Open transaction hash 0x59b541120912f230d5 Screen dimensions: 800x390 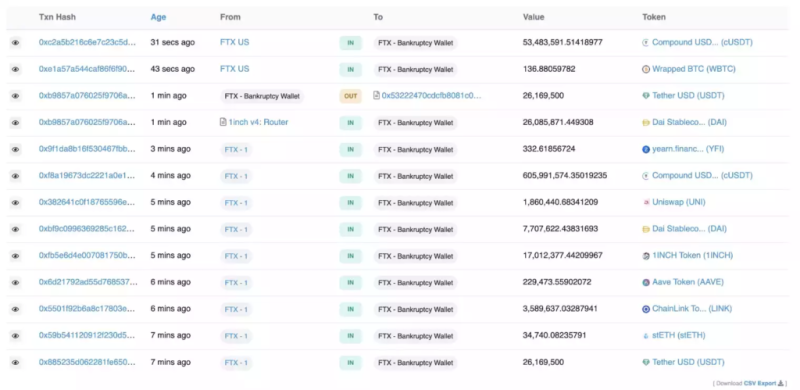click(x=87, y=335)
